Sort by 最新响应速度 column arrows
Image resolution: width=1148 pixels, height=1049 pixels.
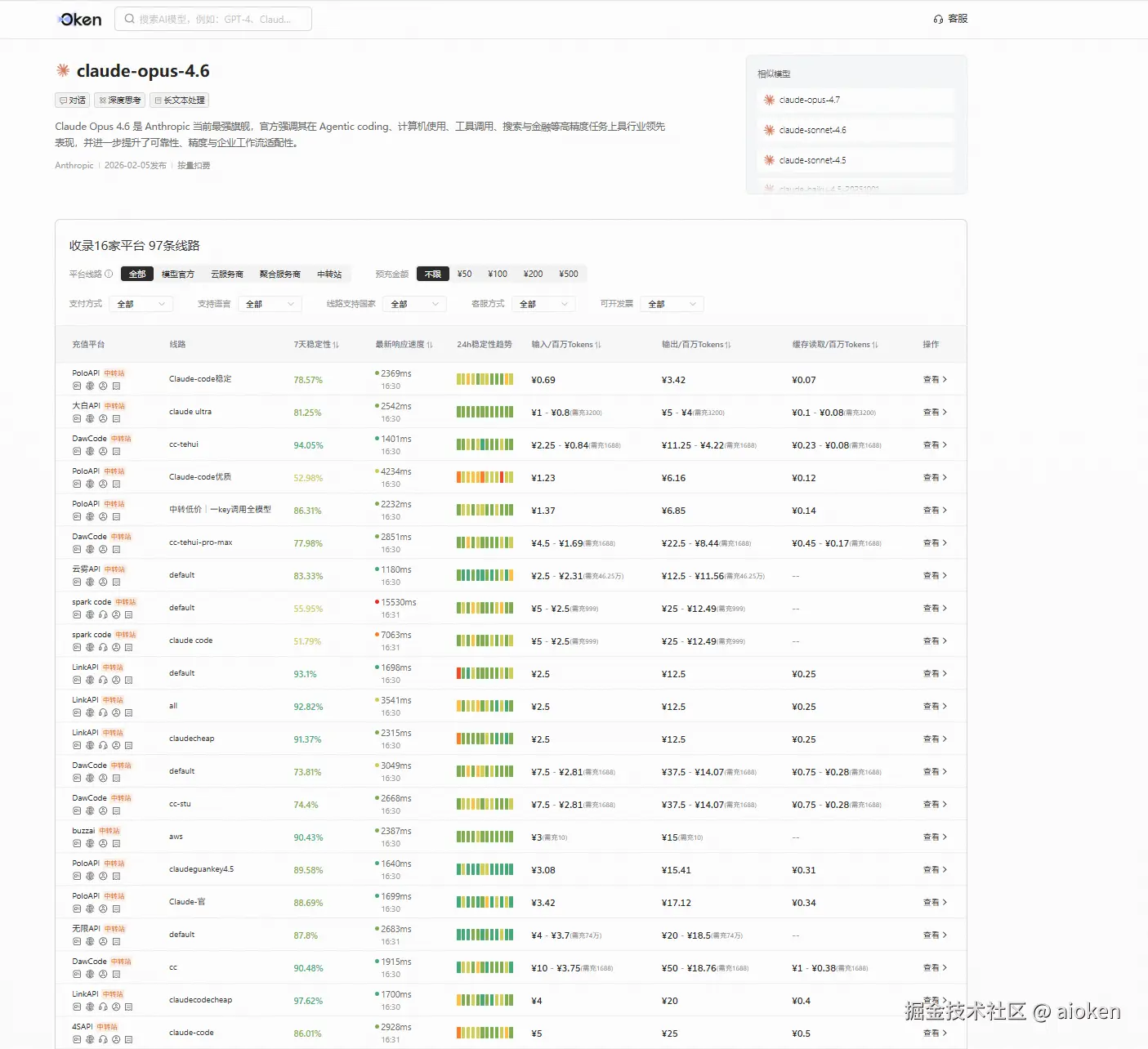point(430,345)
